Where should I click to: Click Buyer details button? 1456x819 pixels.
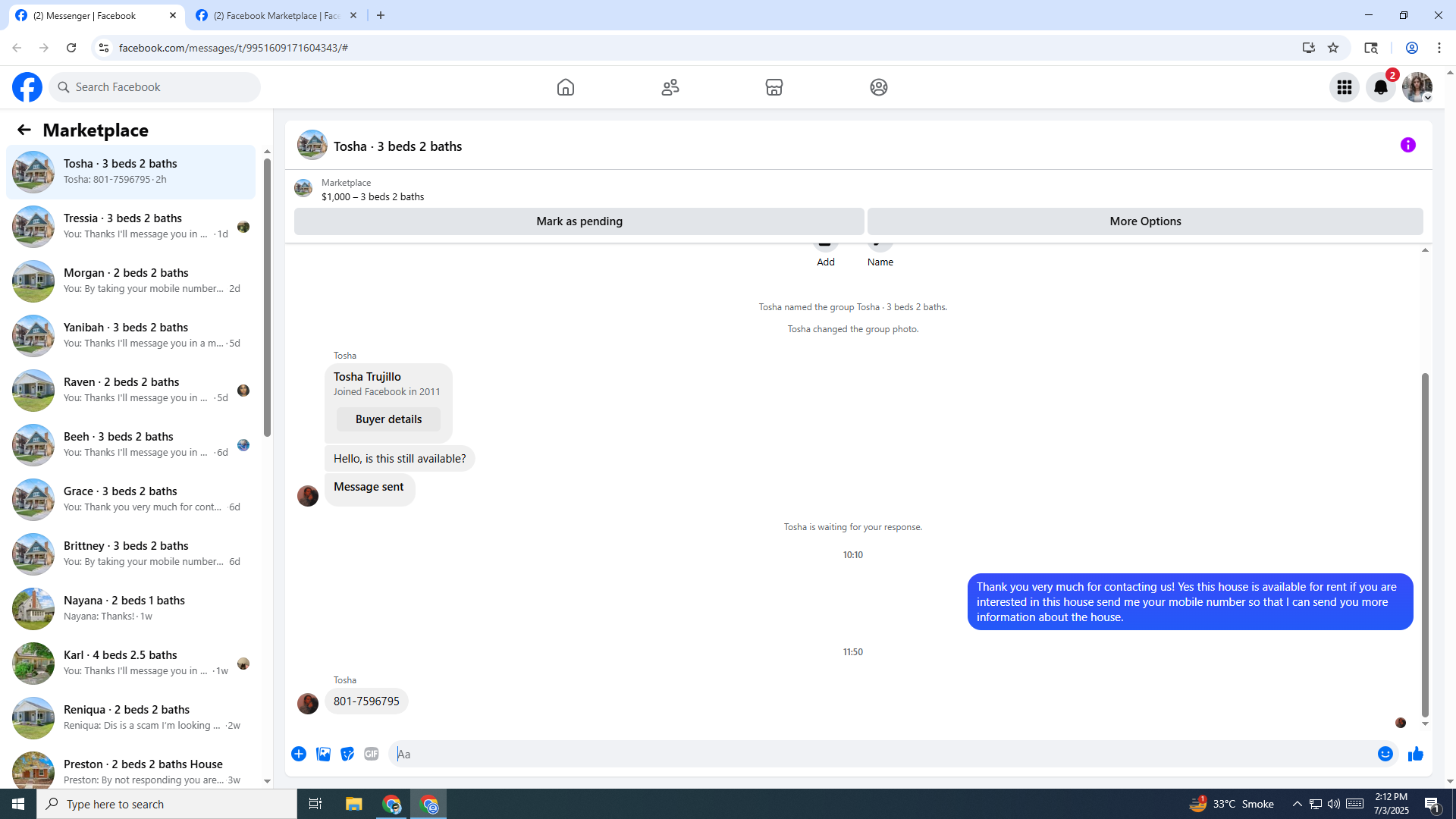pos(388,419)
